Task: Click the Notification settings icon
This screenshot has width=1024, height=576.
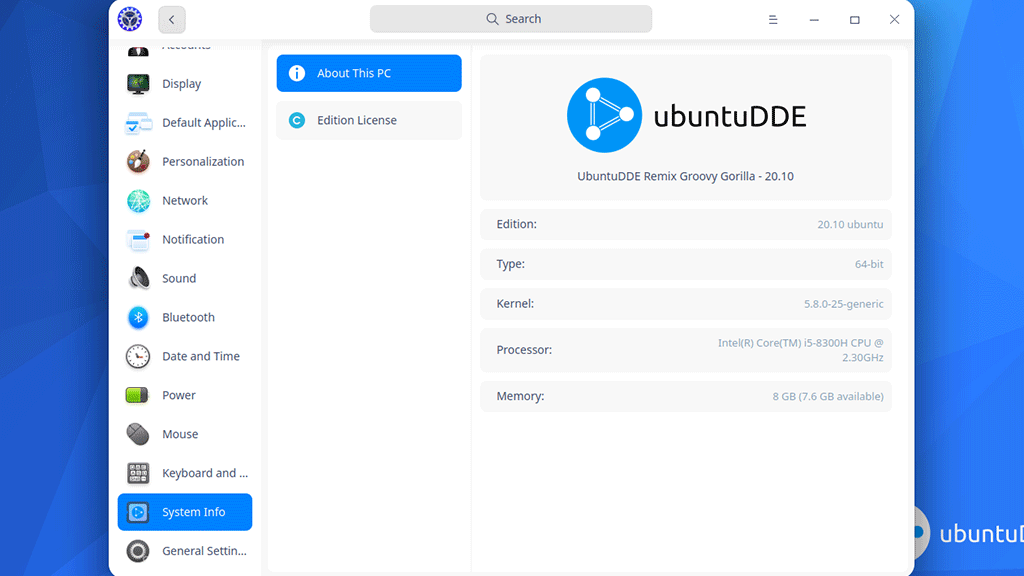Action: click(138, 239)
